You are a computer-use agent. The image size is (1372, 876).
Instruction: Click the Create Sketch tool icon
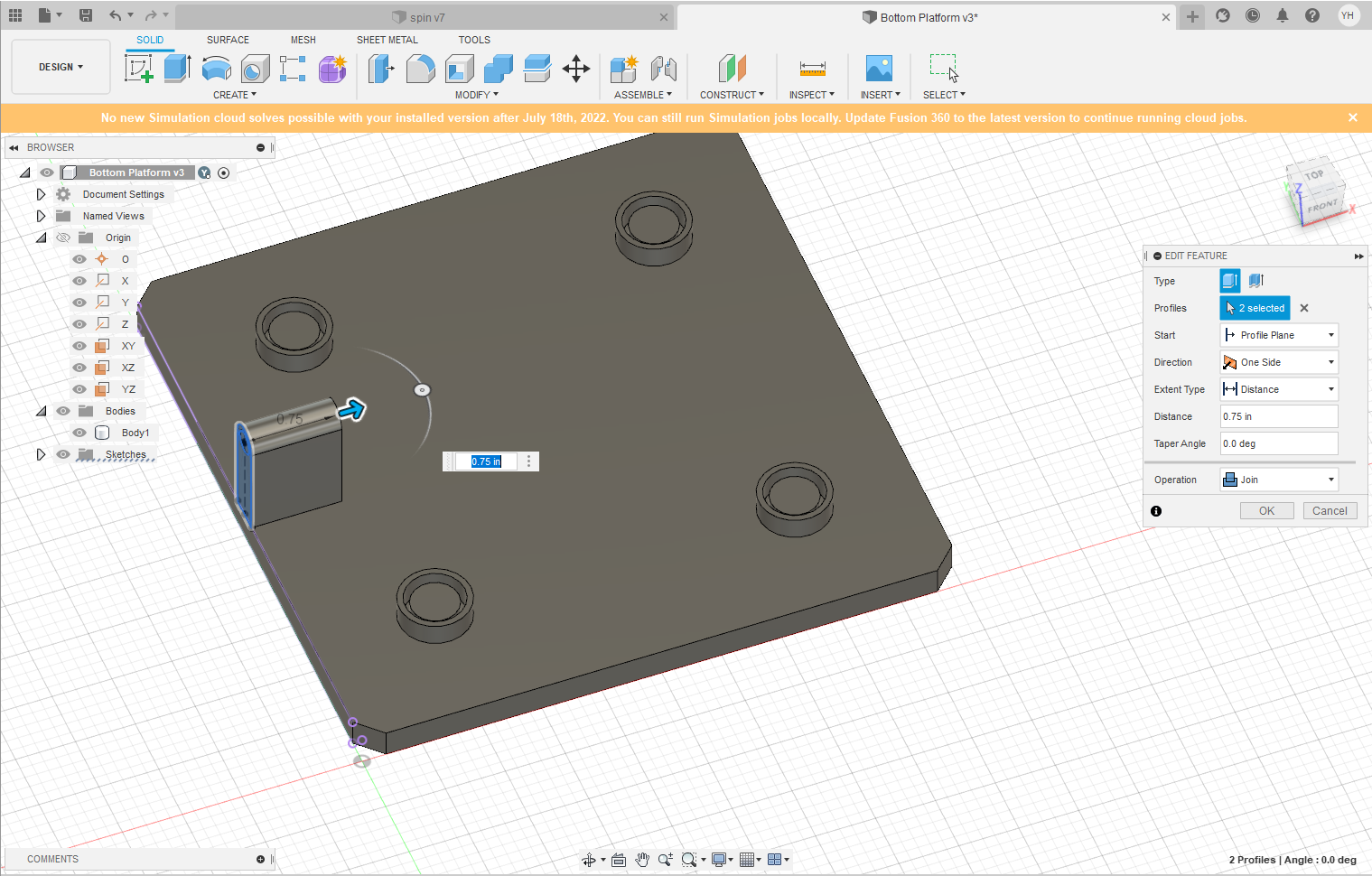[x=138, y=69]
